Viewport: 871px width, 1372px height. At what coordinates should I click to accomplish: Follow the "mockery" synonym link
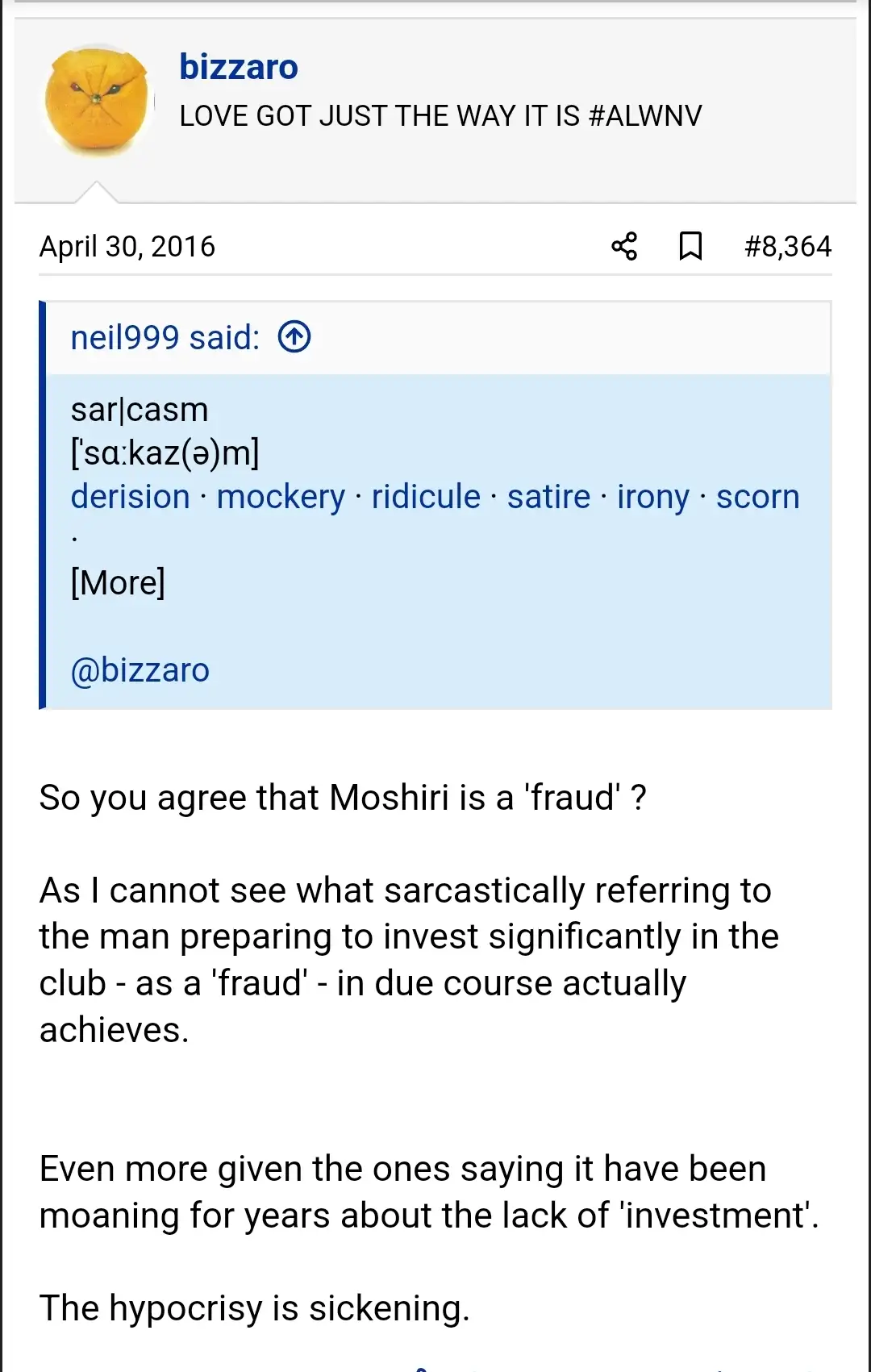click(281, 497)
